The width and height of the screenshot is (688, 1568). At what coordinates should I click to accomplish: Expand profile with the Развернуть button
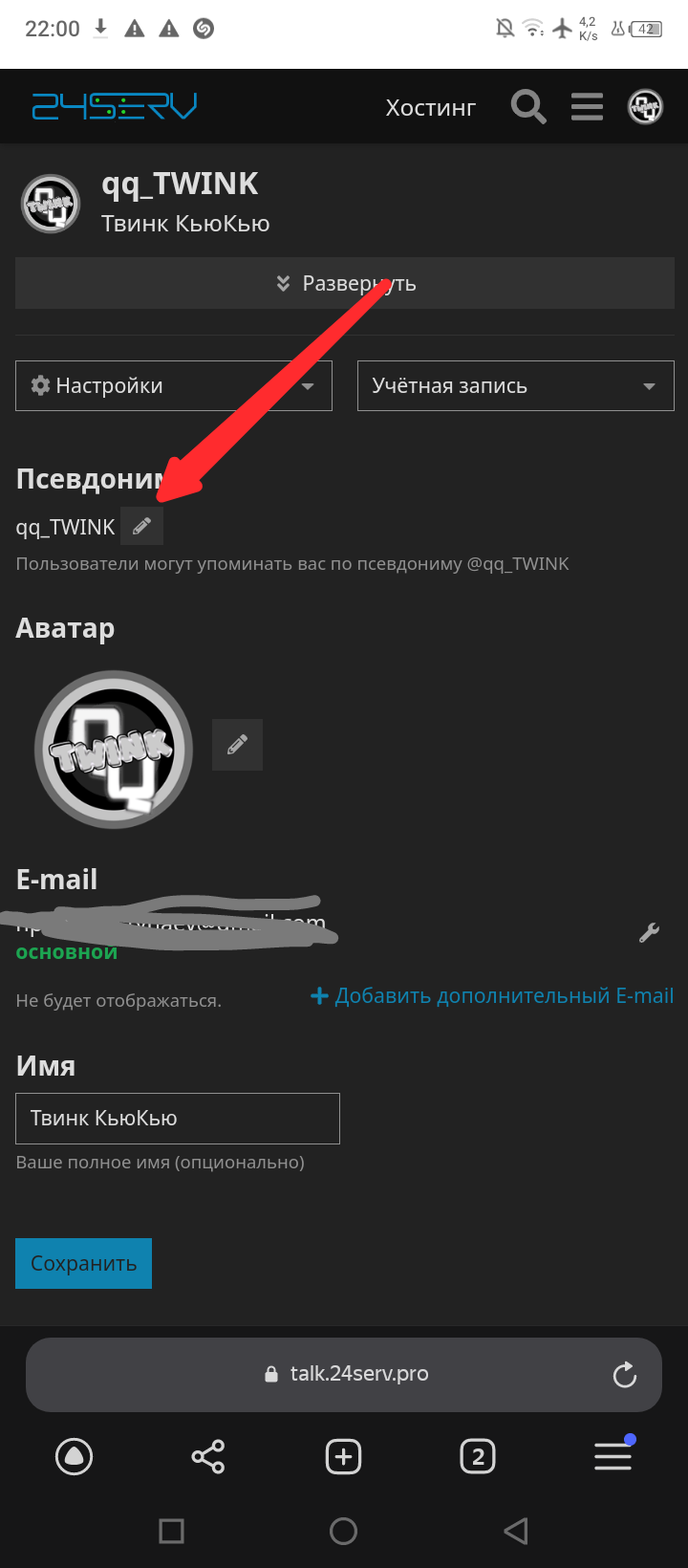(345, 283)
